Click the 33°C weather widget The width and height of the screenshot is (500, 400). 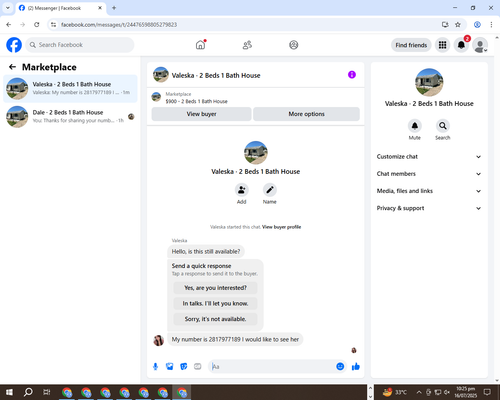coord(395,392)
